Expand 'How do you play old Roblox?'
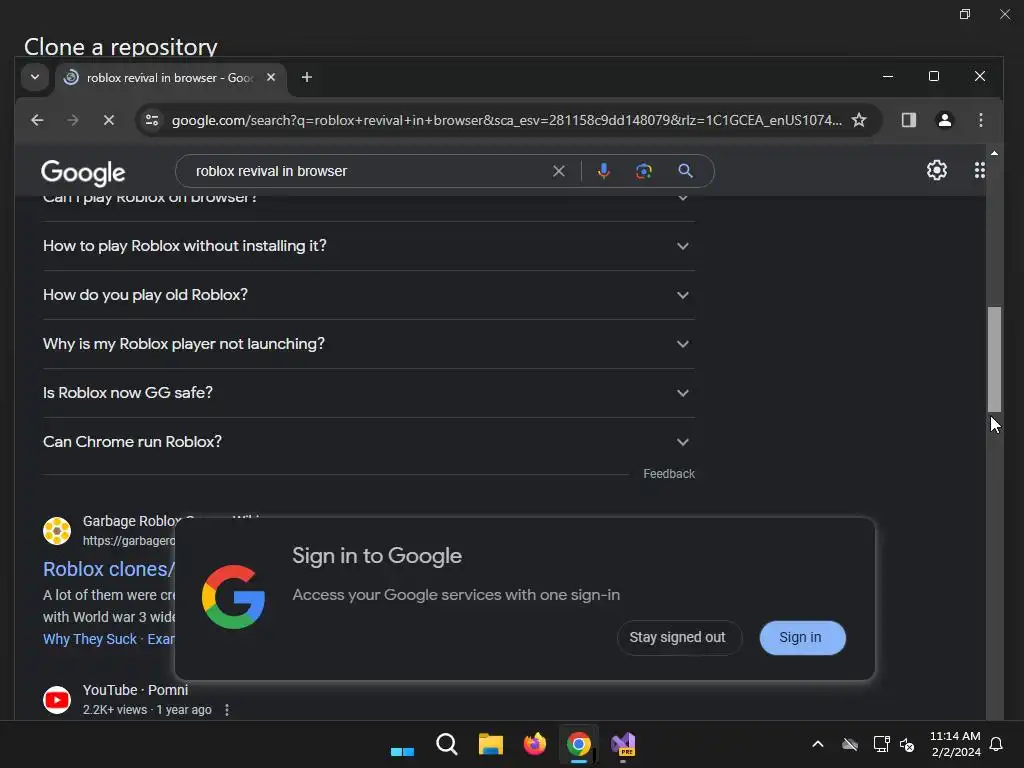 coord(369,295)
